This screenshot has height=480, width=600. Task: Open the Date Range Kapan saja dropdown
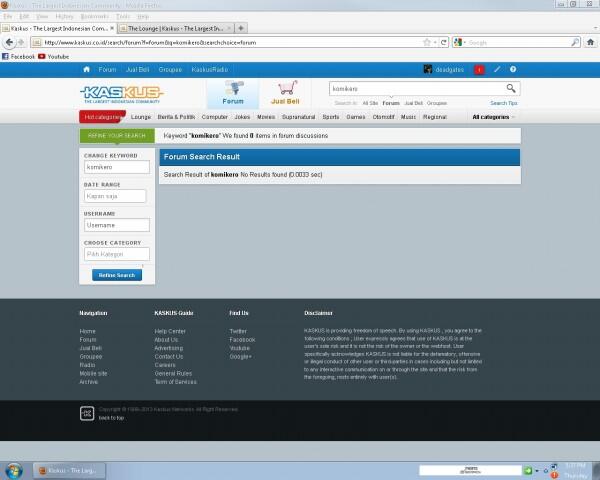(x=115, y=196)
